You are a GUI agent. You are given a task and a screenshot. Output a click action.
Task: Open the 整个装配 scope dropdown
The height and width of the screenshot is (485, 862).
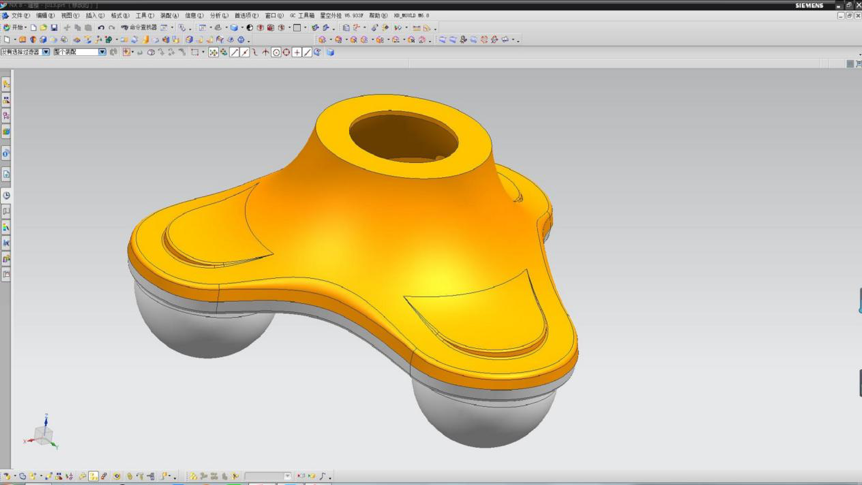click(x=102, y=52)
